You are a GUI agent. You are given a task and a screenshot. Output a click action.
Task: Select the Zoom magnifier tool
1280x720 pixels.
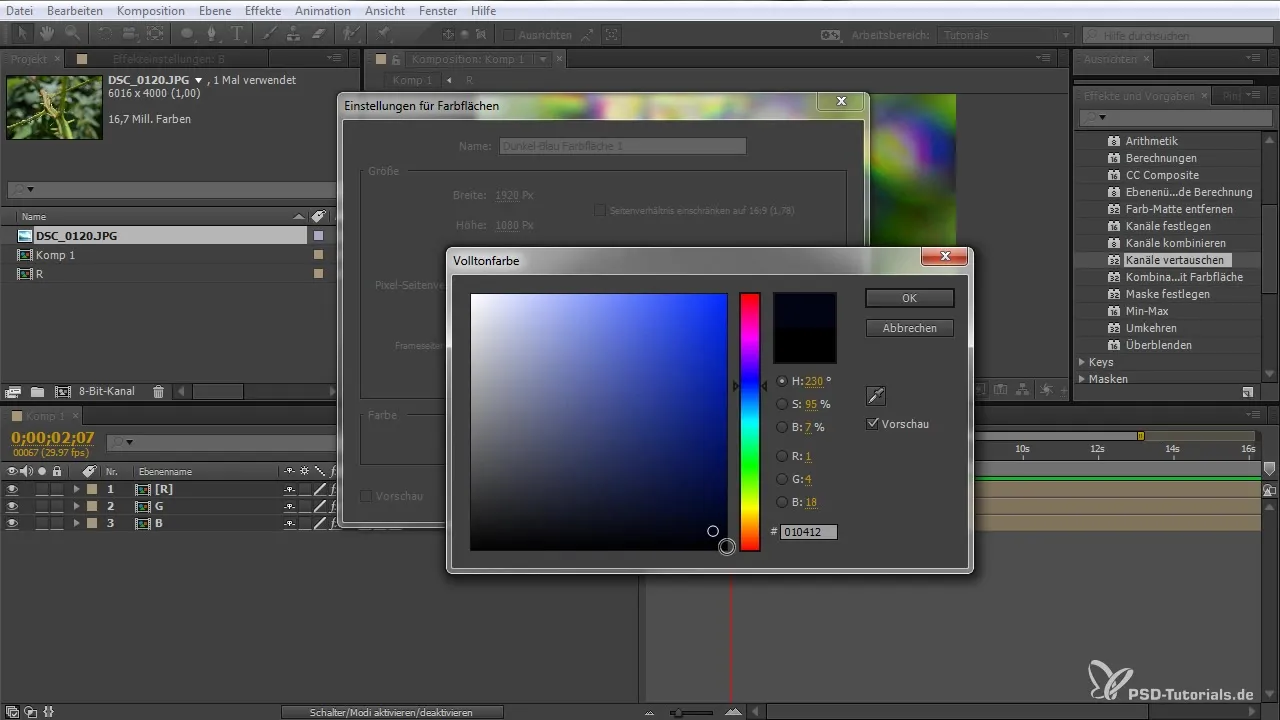point(72,34)
